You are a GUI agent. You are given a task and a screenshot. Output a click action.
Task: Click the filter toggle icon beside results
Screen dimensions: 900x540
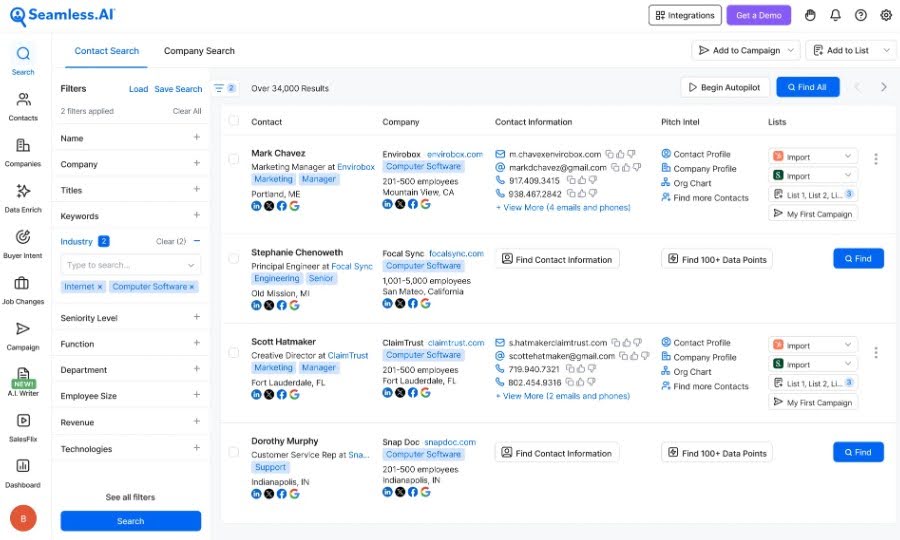[x=224, y=88]
